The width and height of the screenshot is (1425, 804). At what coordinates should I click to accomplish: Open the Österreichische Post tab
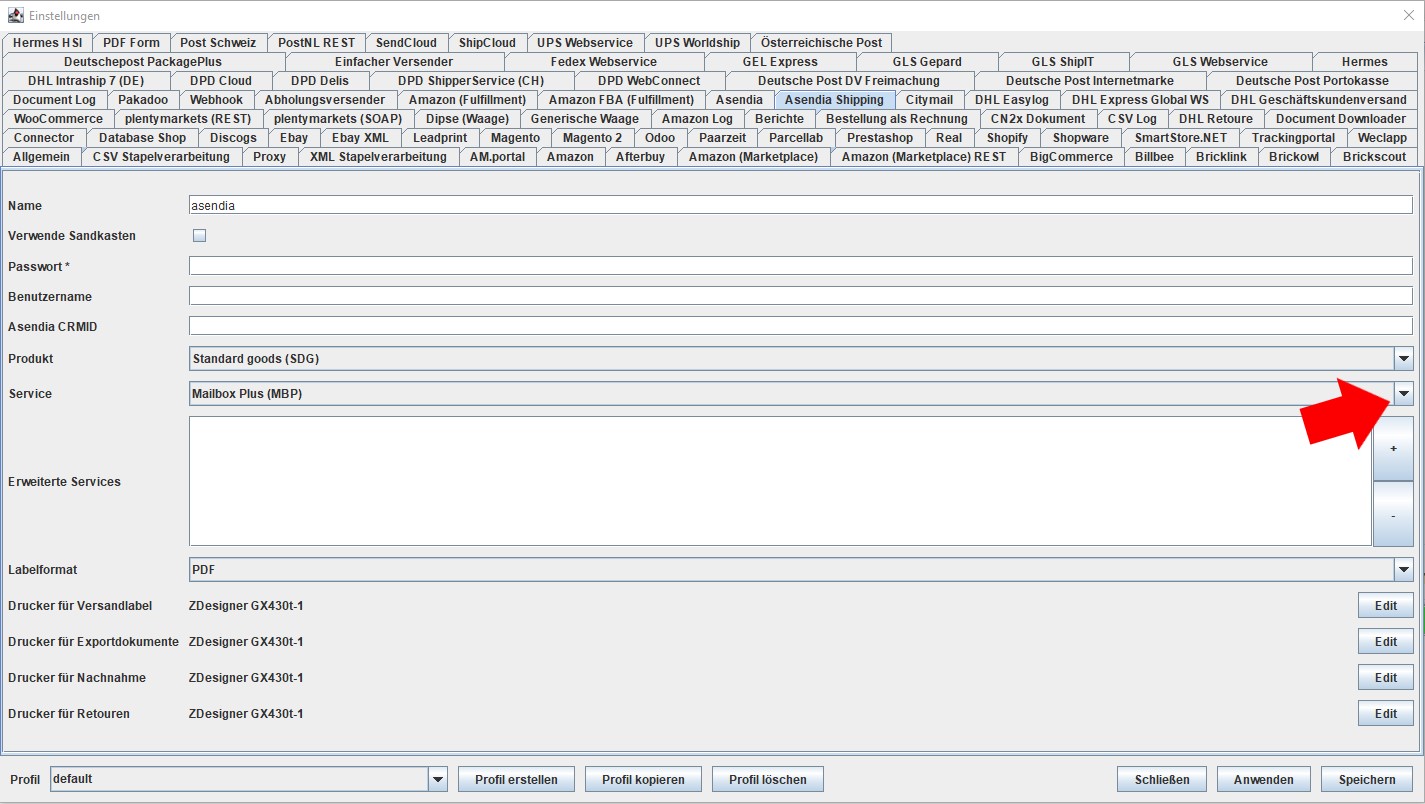coord(821,43)
